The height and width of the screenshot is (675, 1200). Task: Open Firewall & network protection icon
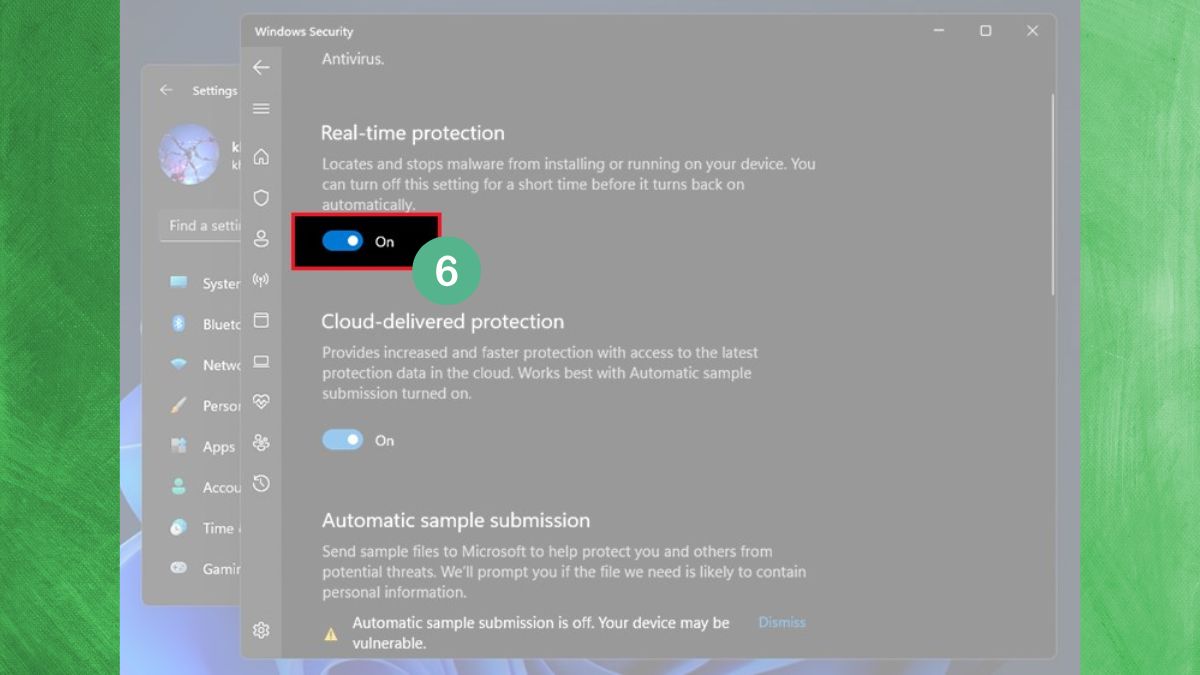tap(261, 280)
